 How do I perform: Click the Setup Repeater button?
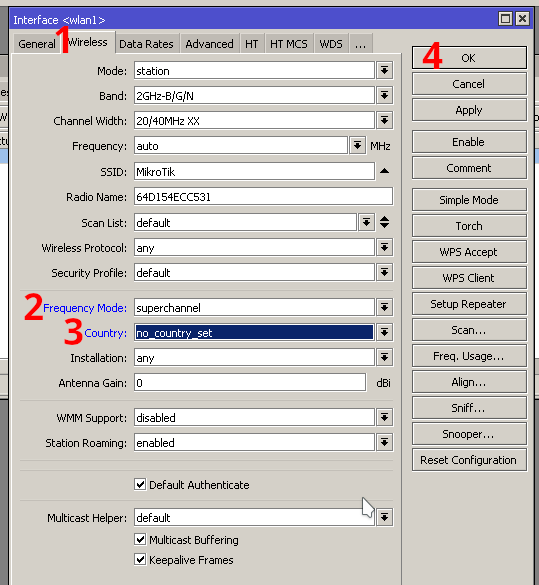[x=469, y=304]
